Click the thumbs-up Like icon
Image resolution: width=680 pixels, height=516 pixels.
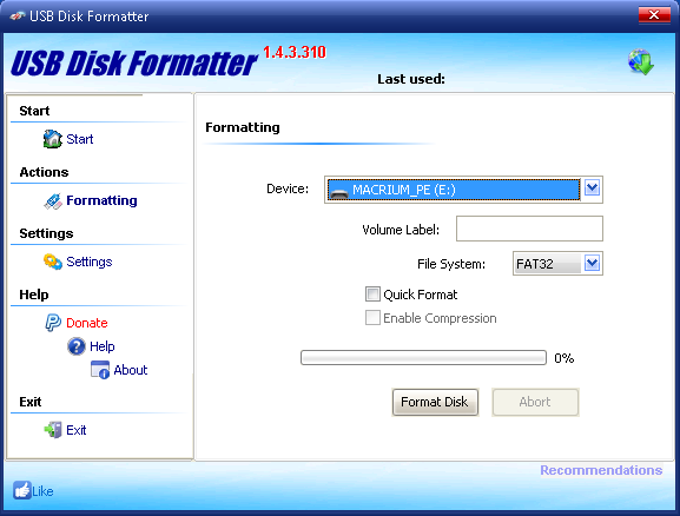click(x=22, y=490)
